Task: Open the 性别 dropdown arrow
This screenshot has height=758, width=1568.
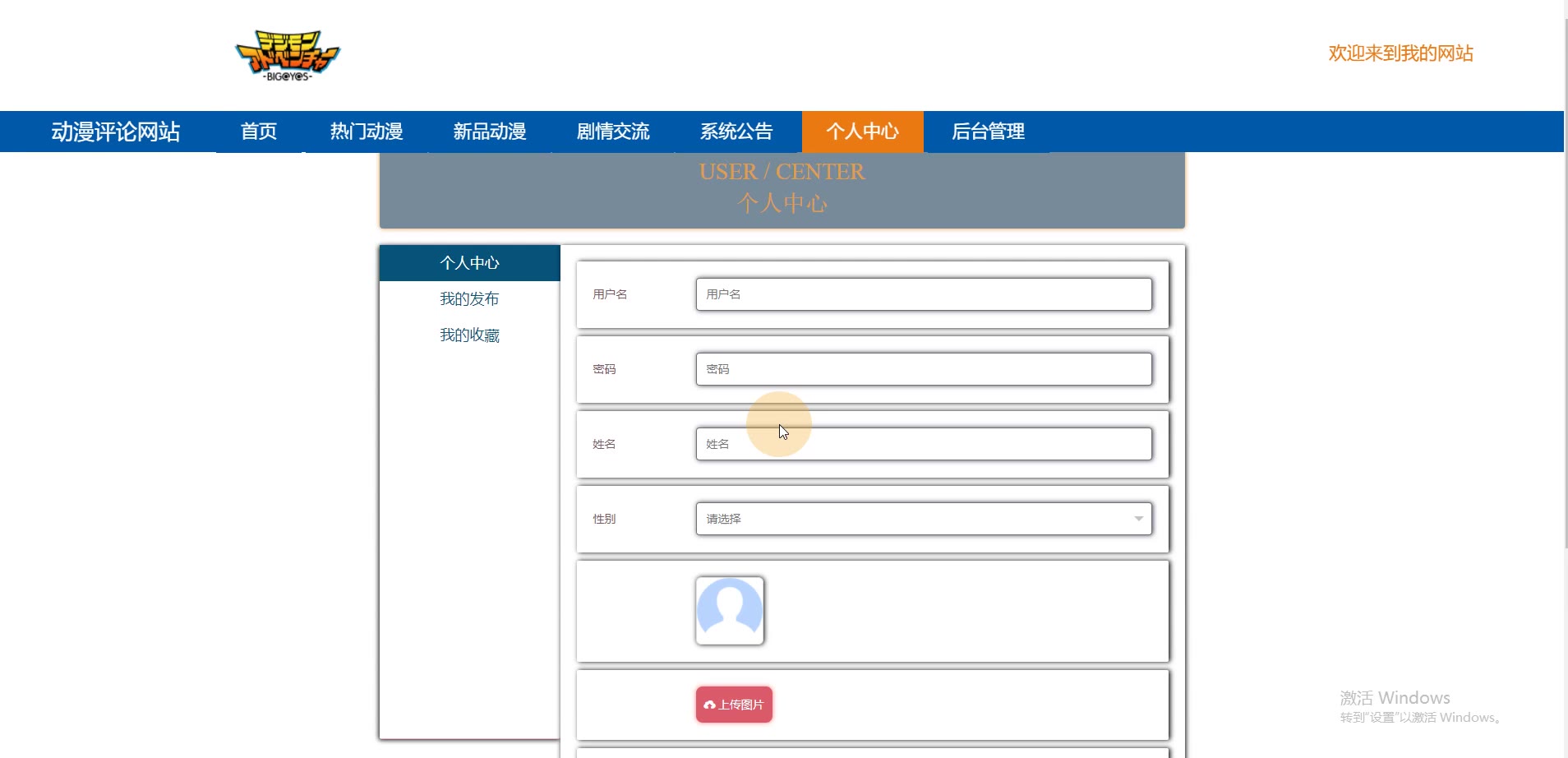Action: (1138, 519)
